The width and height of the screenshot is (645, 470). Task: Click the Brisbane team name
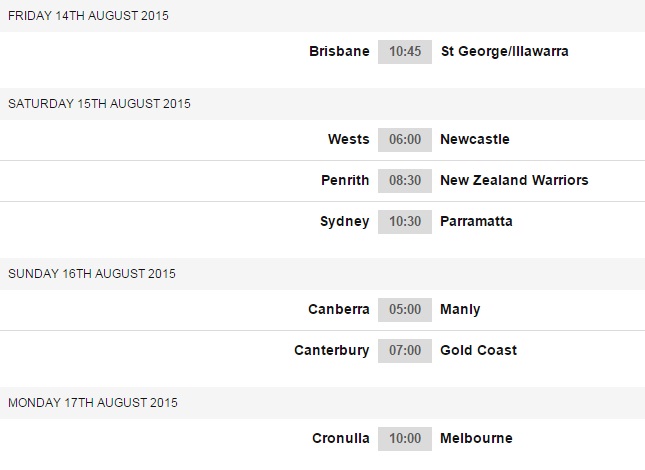tap(339, 51)
